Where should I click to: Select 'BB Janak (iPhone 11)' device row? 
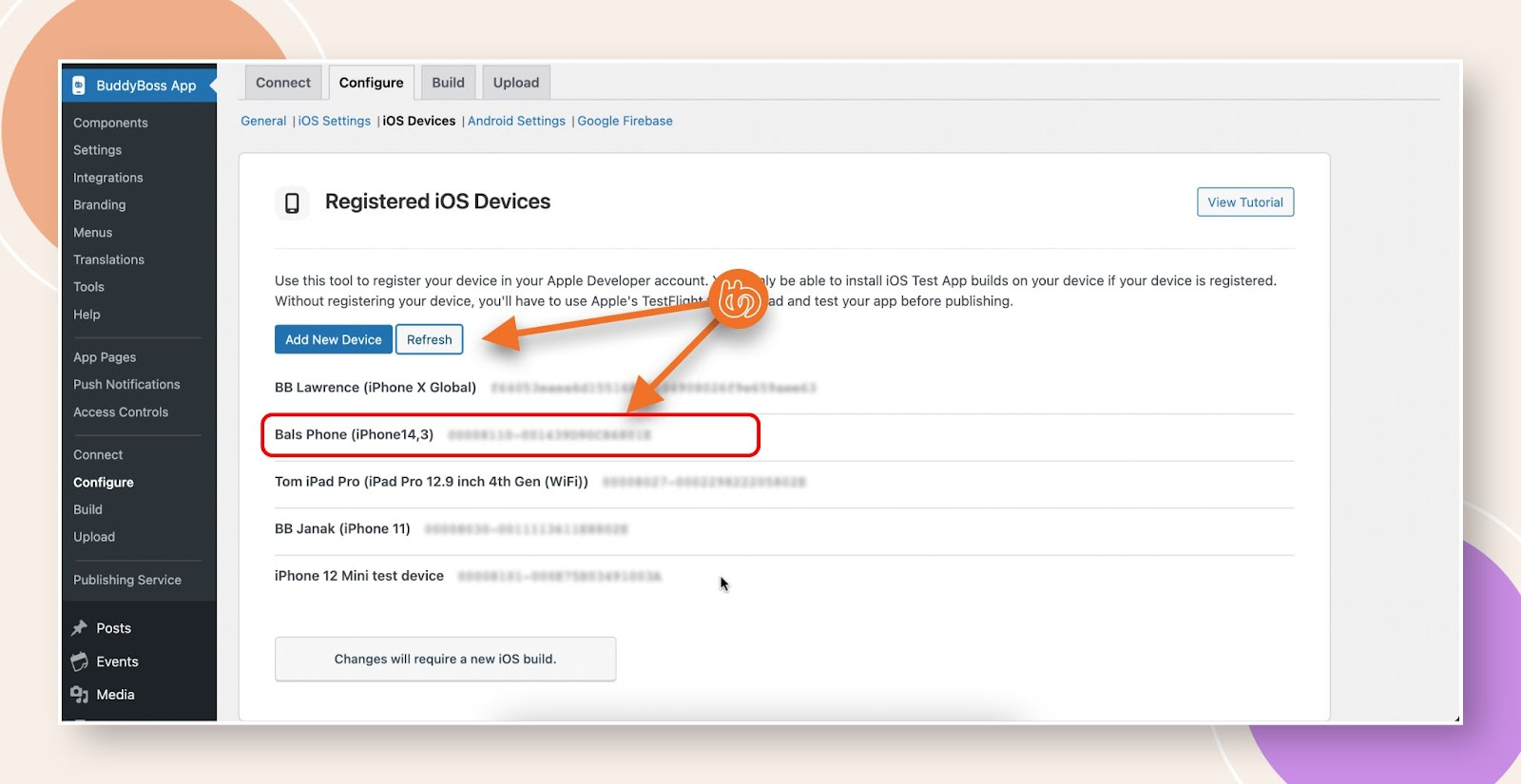tap(784, 529)
